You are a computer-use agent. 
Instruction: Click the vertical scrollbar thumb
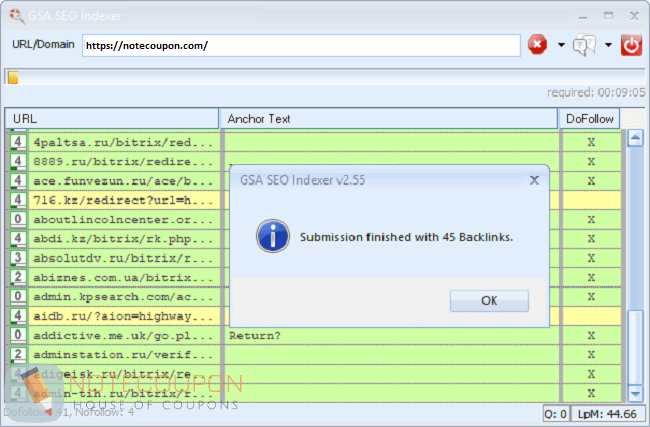pyautogui.click(x=635, y=347)
